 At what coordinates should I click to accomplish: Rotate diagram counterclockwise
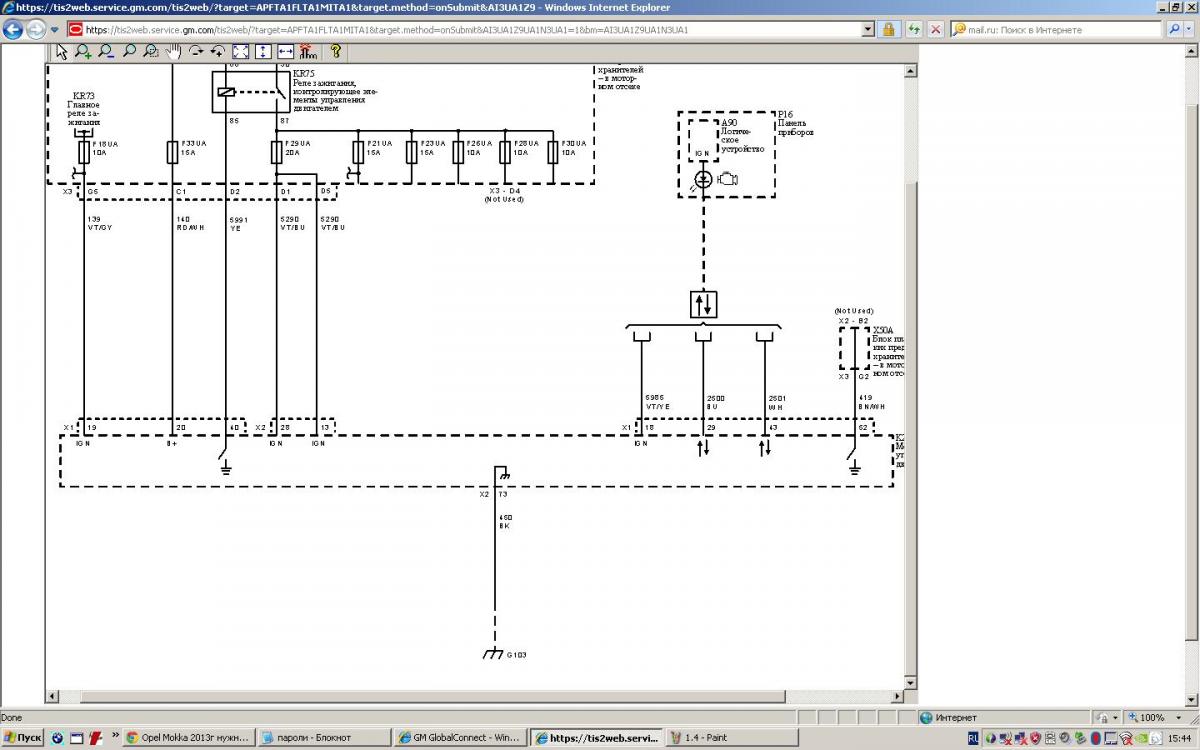(x=218, y=51)
